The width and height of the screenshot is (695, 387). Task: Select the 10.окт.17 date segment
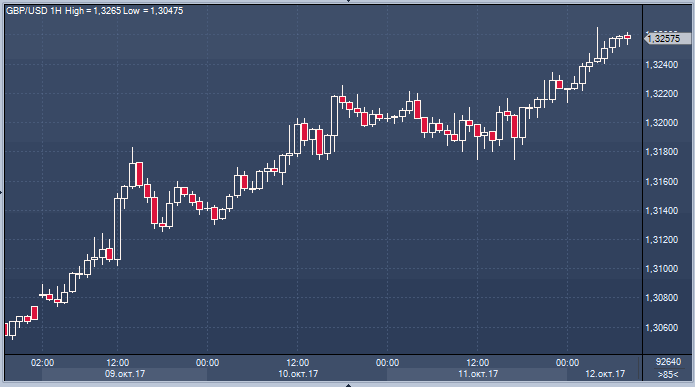[297, 374]
